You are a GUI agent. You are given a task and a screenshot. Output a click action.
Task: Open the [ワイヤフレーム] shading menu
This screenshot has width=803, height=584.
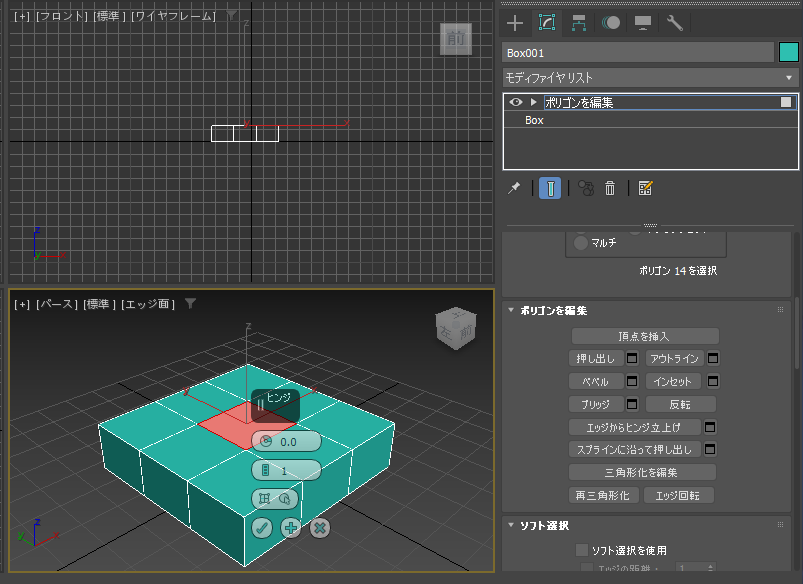pos(174,16)
